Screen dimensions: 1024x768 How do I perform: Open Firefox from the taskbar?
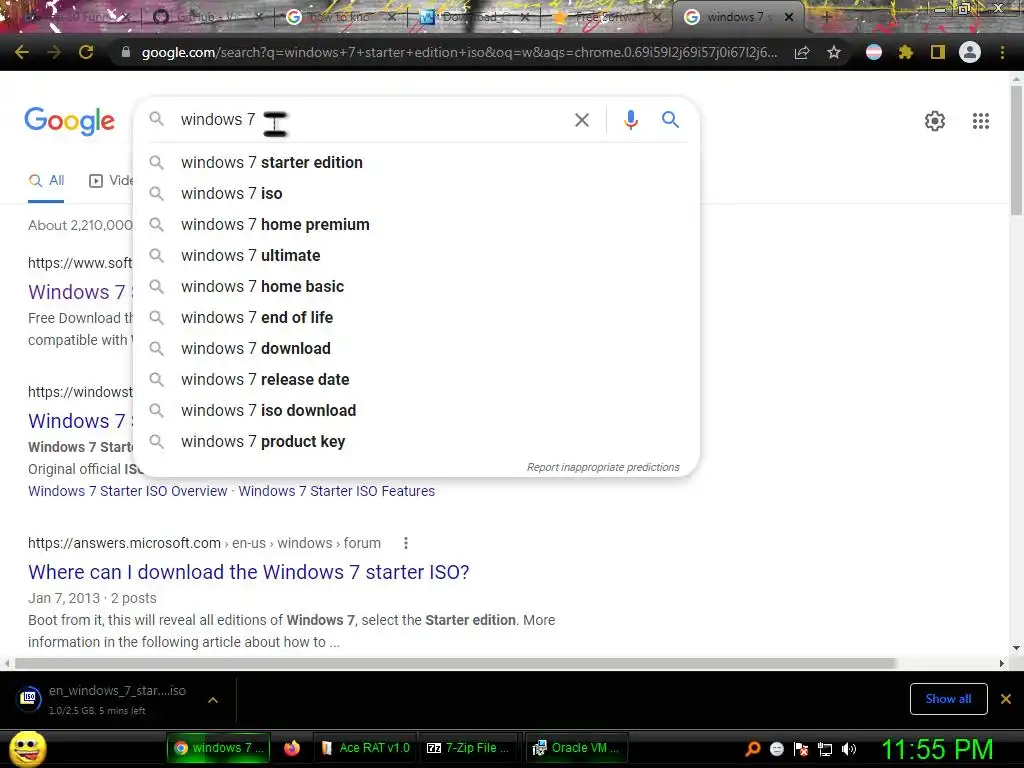292,748
